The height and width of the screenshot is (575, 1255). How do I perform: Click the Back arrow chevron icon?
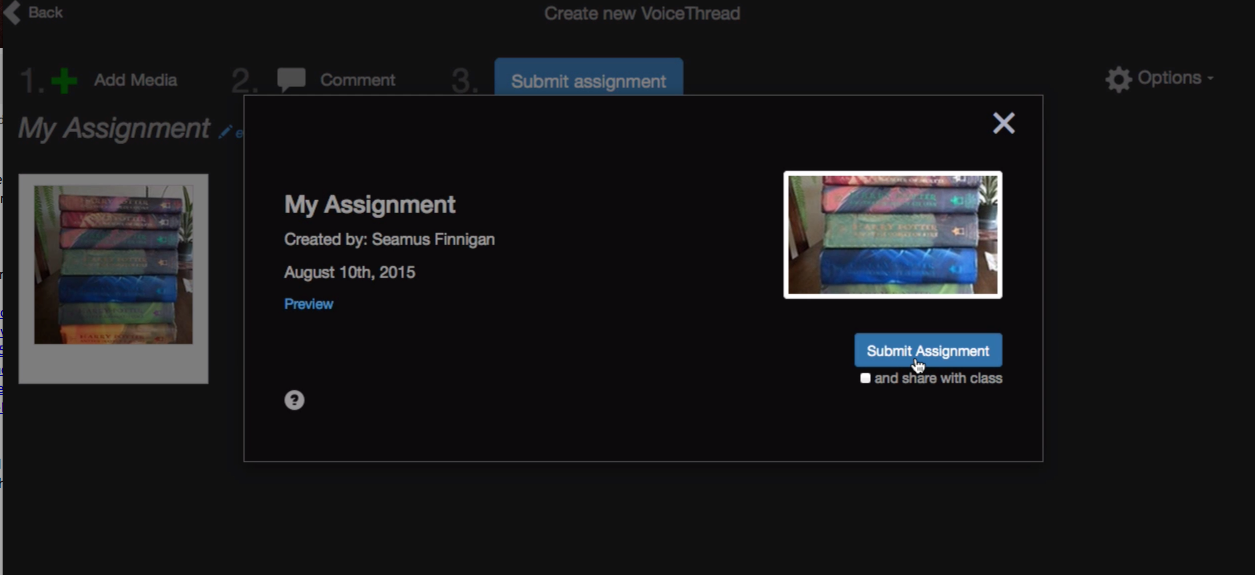coord(12,13)
